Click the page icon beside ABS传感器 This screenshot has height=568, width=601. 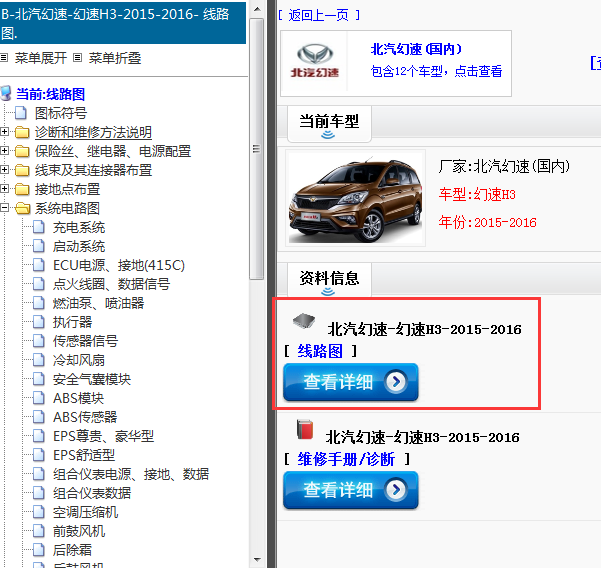pos(39,417)
